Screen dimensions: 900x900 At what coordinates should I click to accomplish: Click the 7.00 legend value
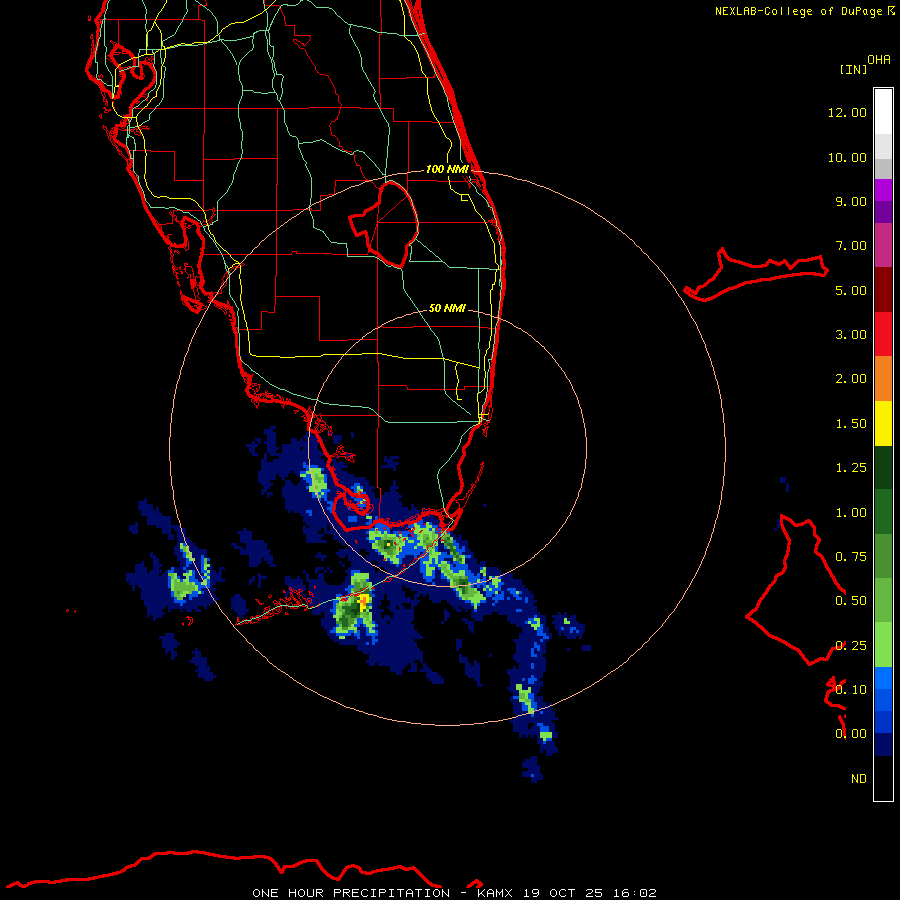[851, 246]
